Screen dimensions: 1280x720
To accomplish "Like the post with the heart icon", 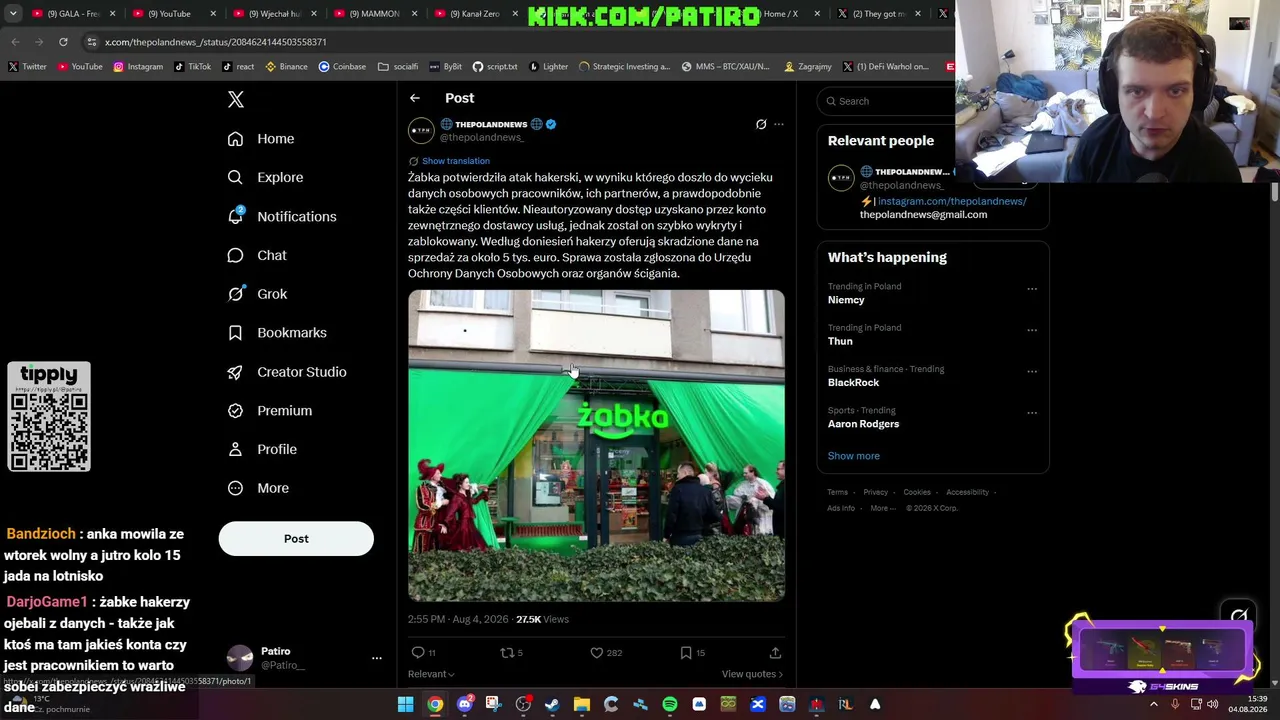I will coord(597,653).
